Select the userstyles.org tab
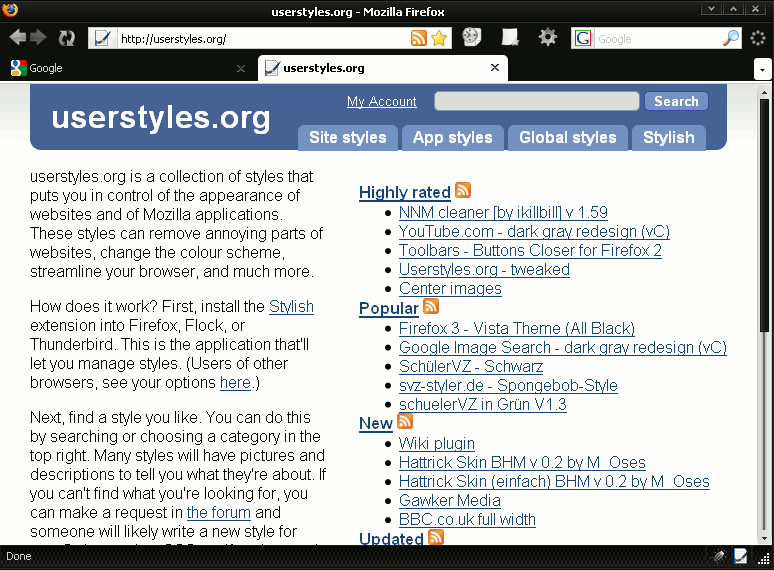This screenshot has width=774, height=570. click(383, 68)
